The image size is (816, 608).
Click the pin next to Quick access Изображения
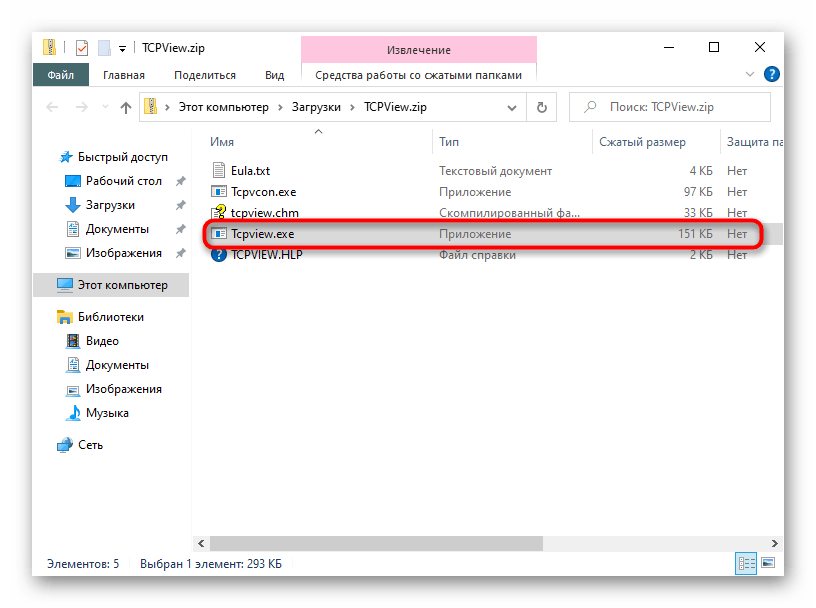180,253
